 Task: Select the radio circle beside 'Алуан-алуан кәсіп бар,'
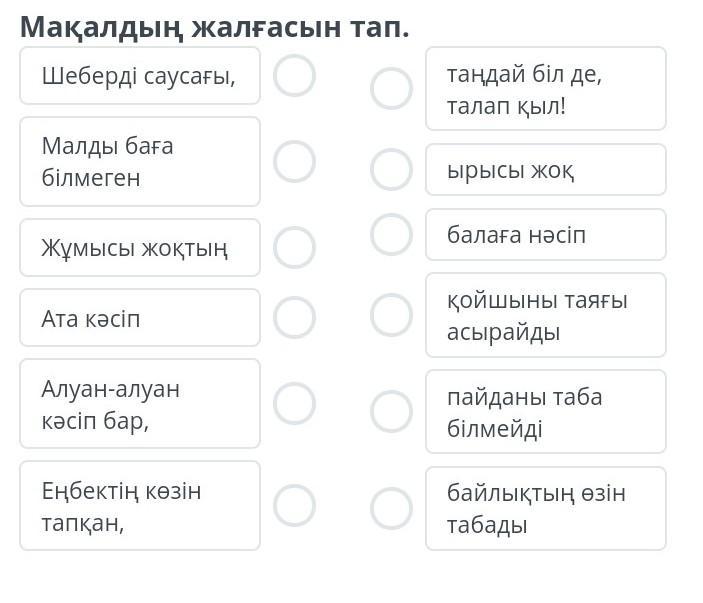coord(294,403)
